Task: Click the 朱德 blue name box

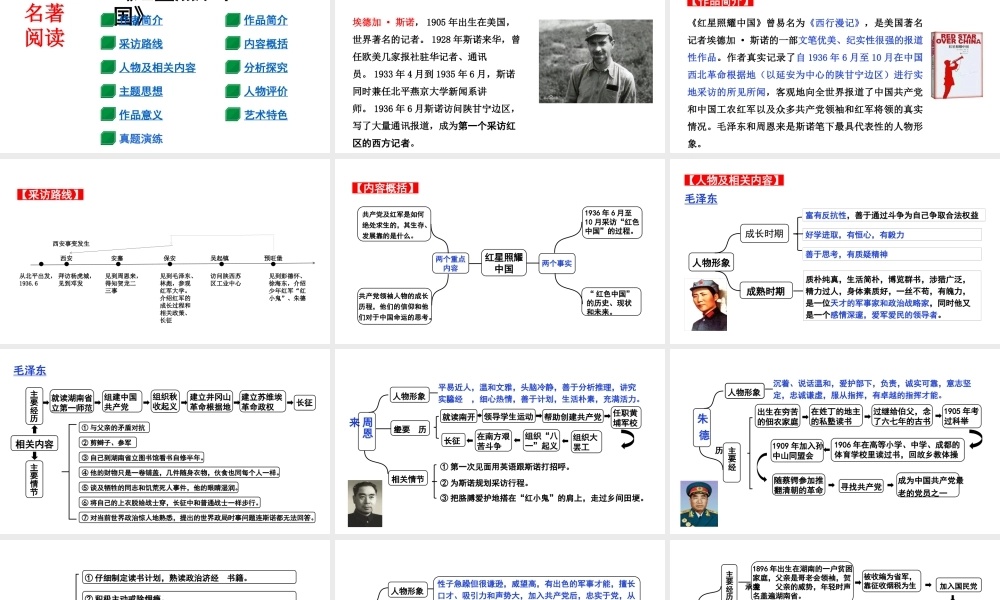Action: tap(703, 427)
